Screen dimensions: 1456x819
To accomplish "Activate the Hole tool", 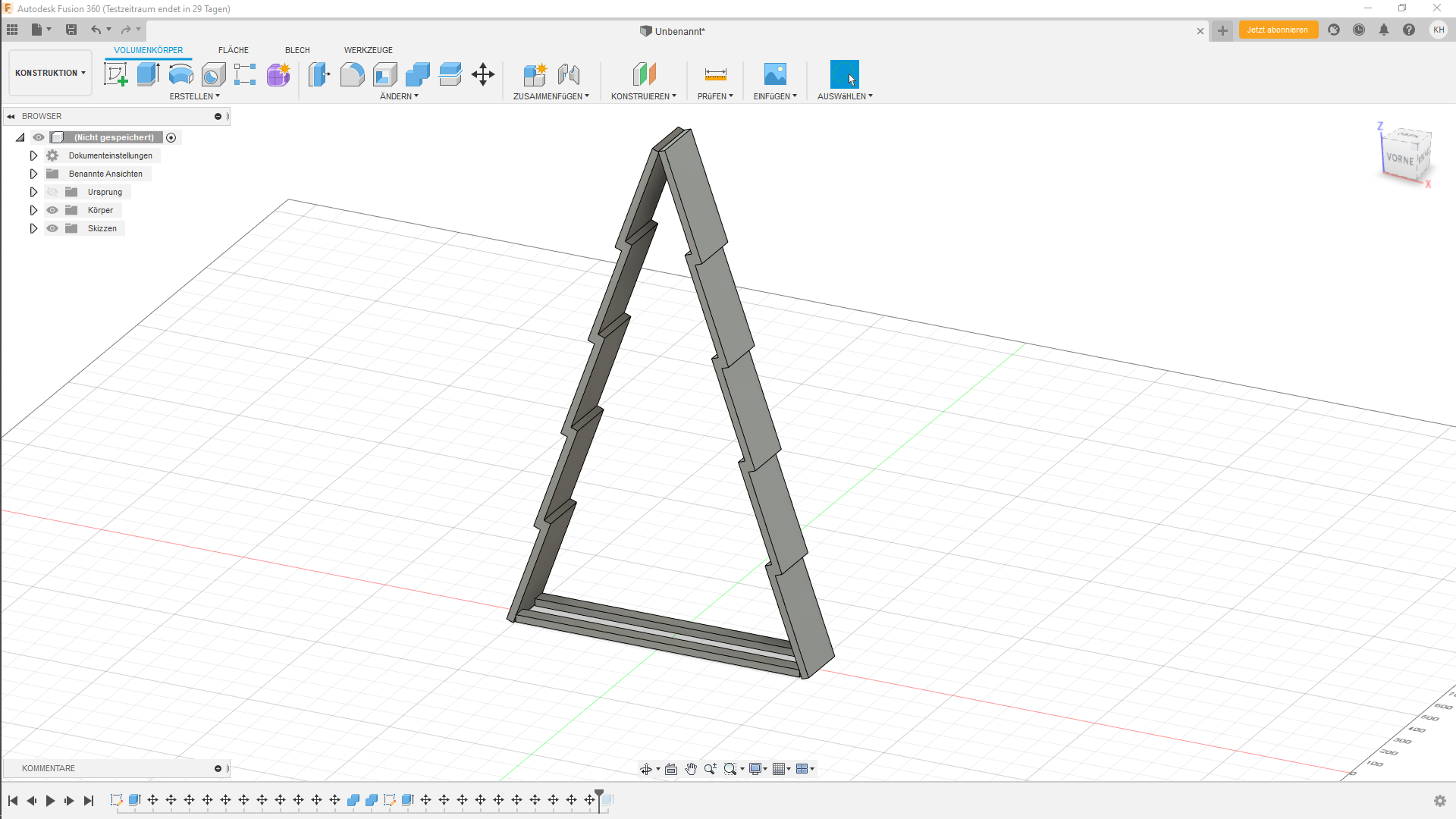I will (x=213, y=74).
